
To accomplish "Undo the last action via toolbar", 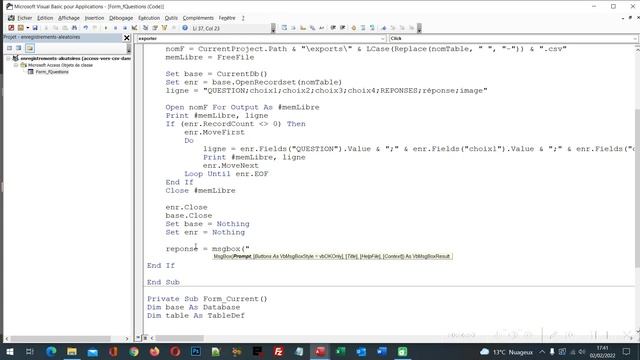I will point(85,28).
